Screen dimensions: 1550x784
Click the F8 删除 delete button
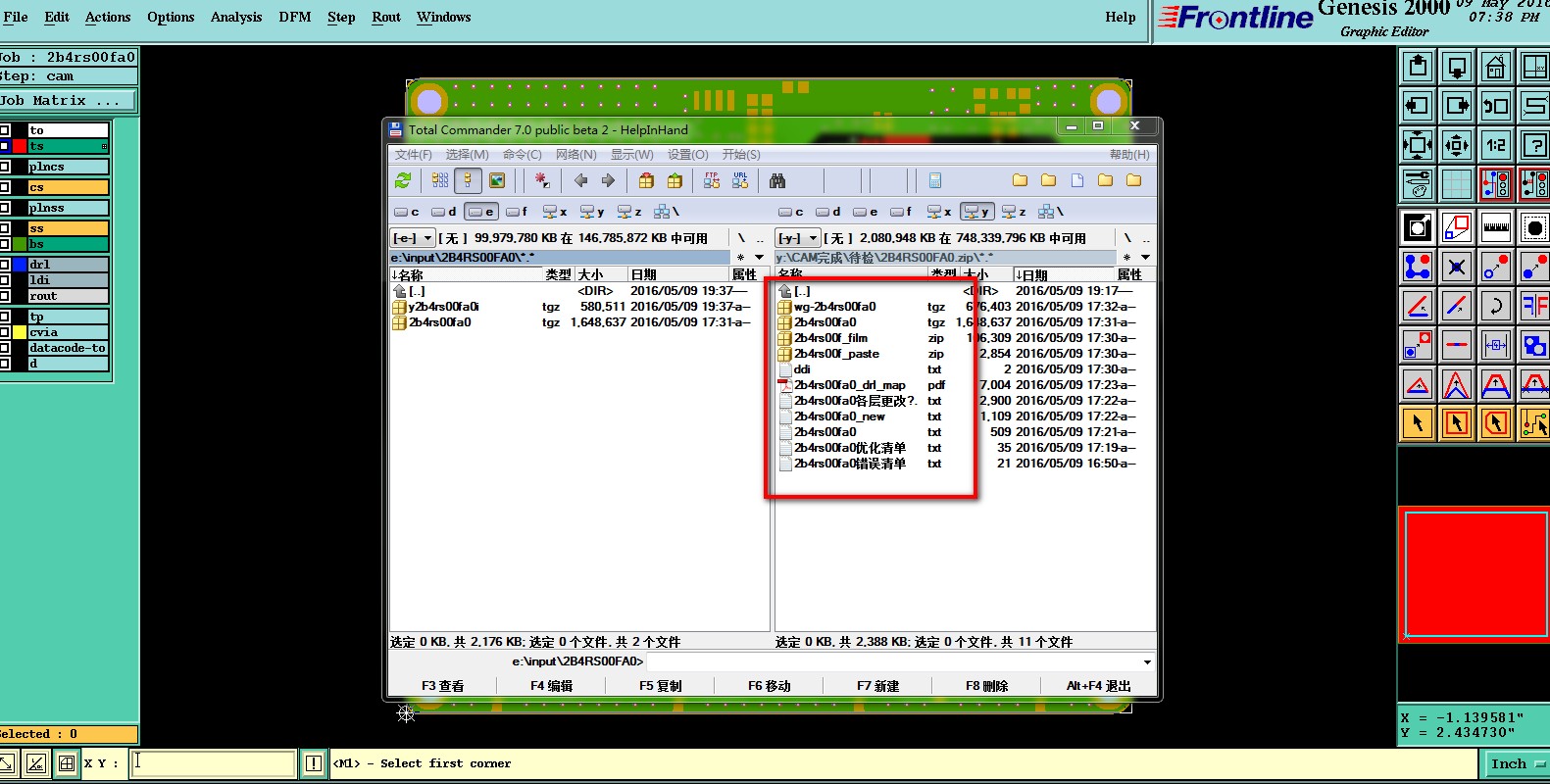pos(986,686)
